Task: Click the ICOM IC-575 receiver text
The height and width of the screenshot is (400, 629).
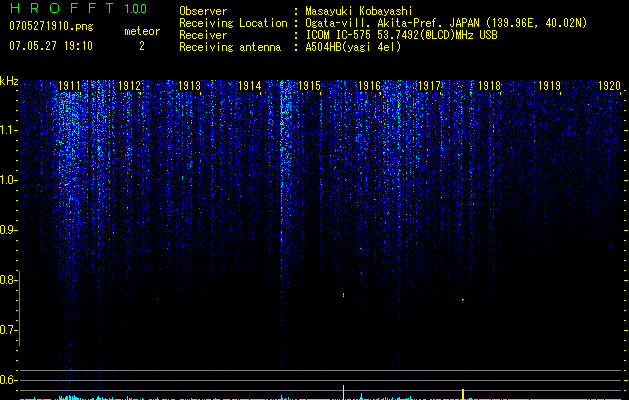Action: coord(401,35)
